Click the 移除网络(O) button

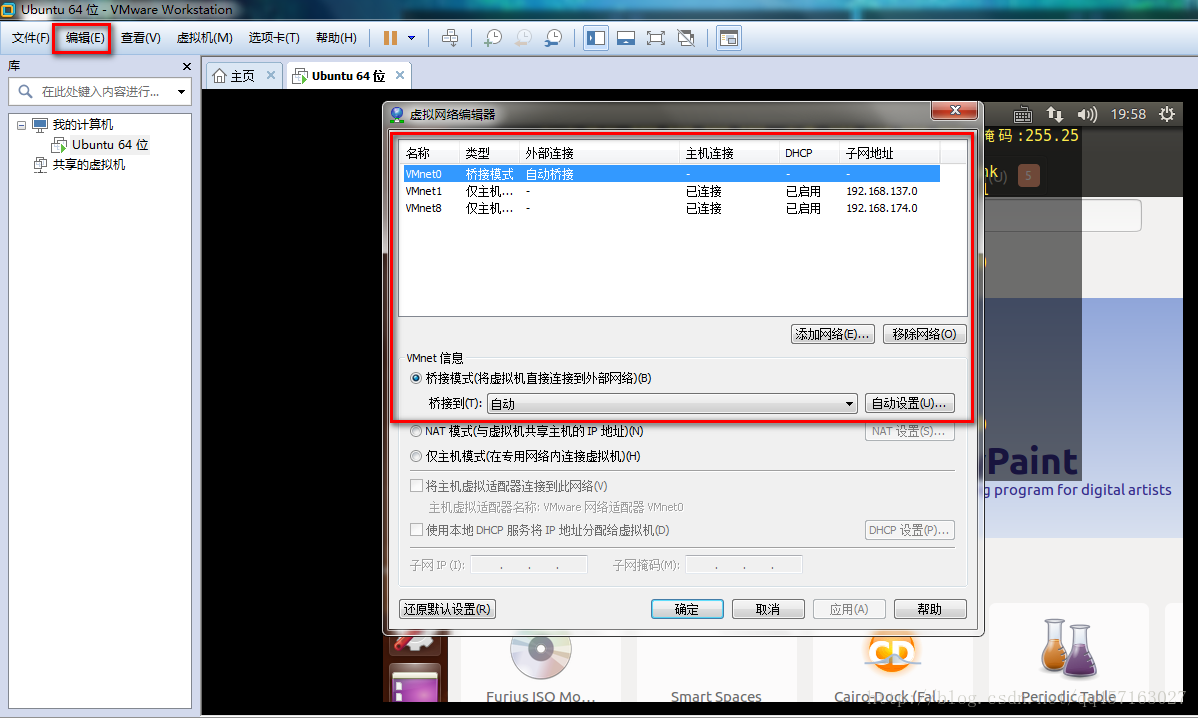924,334
